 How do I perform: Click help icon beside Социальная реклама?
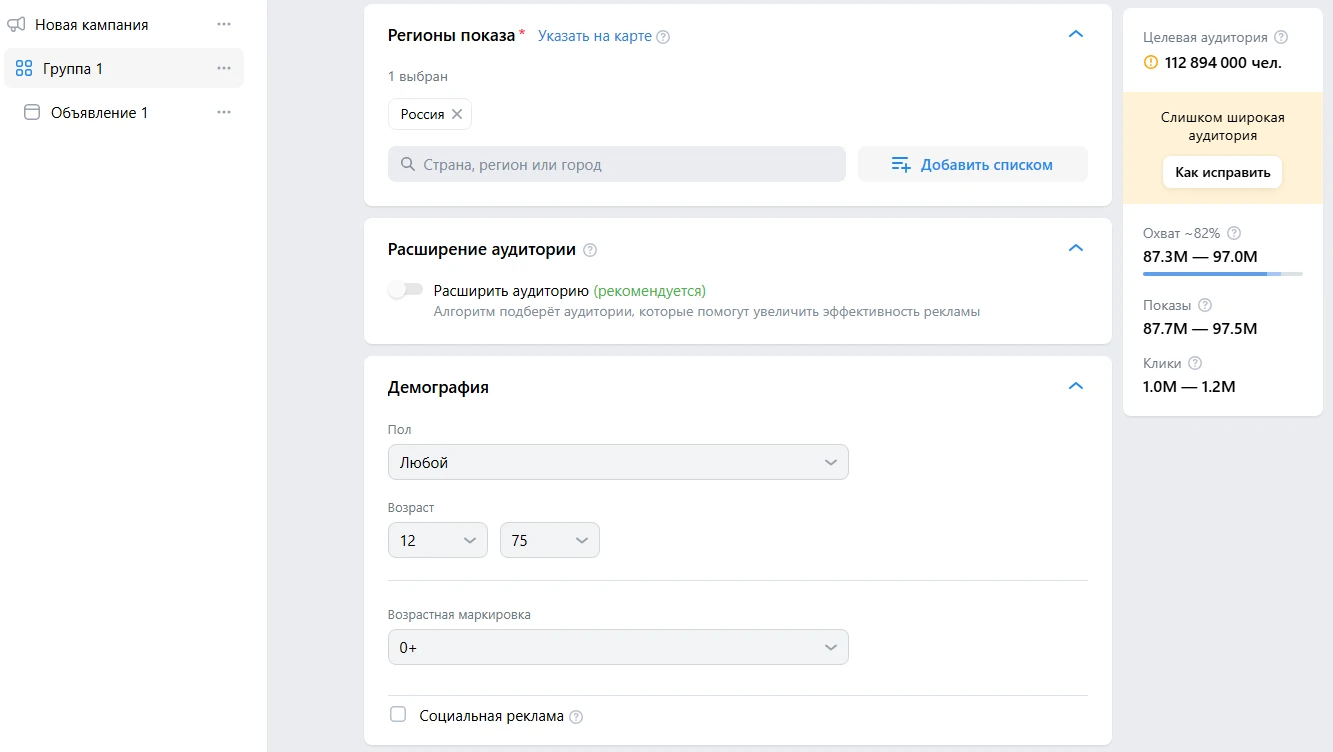[576, 717]
